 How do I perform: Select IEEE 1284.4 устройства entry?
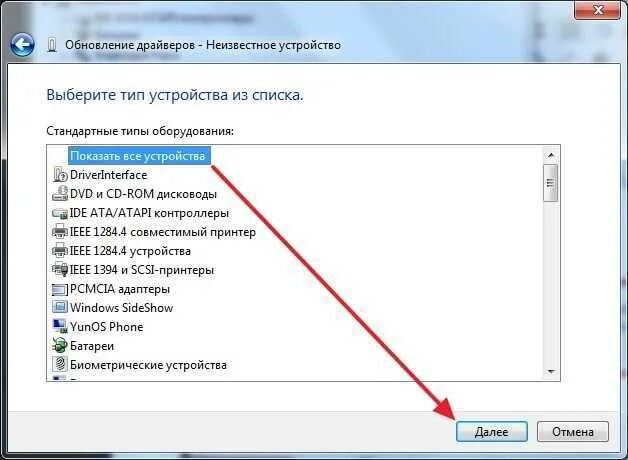pyautogui.click(x=130, y=251)
